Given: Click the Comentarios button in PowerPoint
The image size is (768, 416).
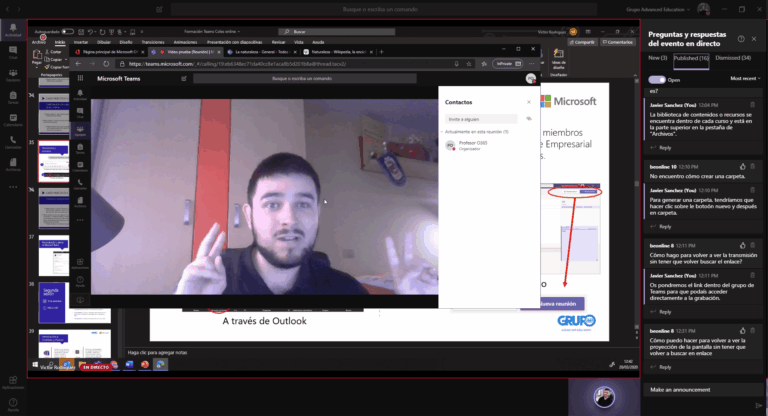Looking at the screenshot, I should tap(618, 42).
